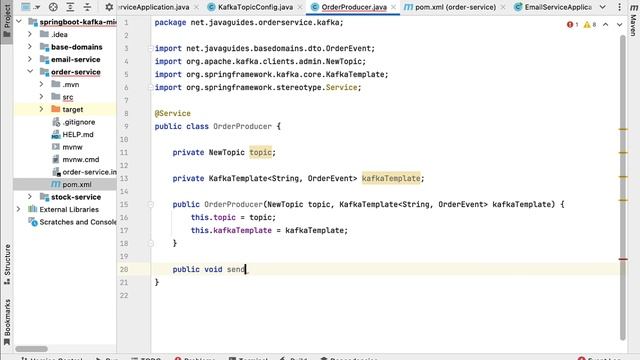This screenshot has height=360, width=640.
Task: Expand the stock-service module
Action: pos(30,197)
